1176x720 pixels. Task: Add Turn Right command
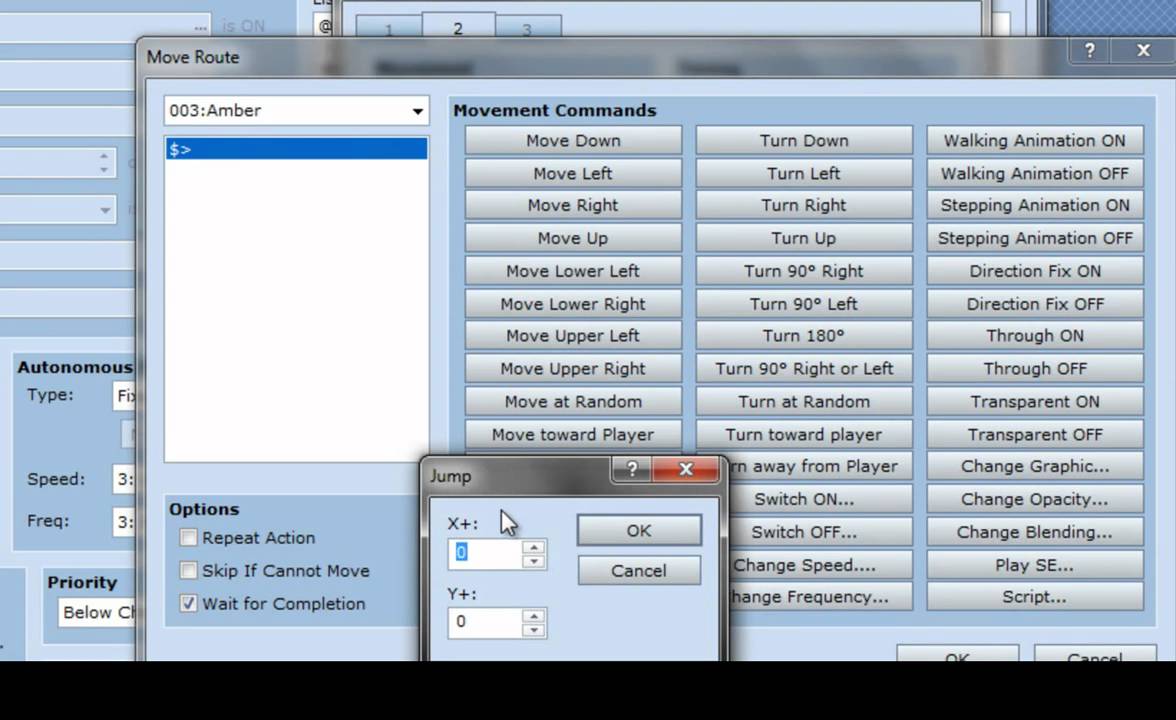click(804, 205)
